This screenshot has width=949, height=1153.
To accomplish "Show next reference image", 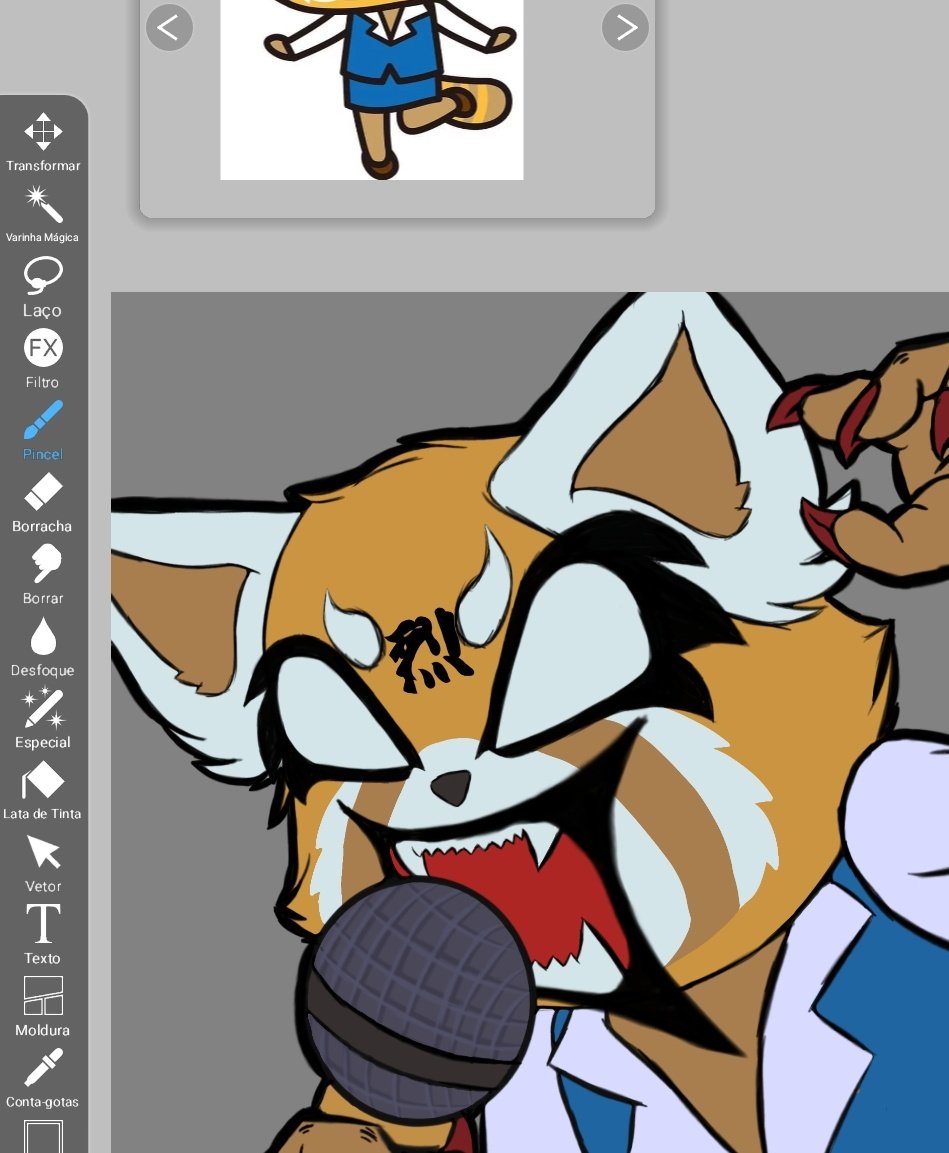I will 626,28.
